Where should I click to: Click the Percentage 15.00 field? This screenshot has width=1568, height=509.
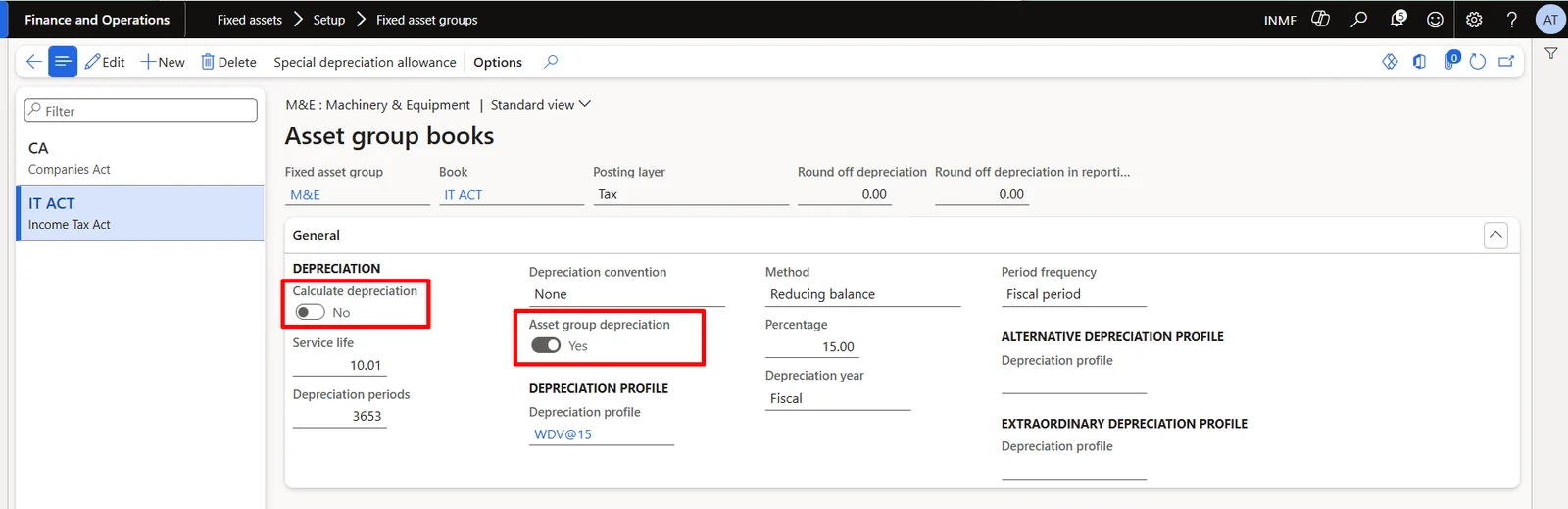811,347
